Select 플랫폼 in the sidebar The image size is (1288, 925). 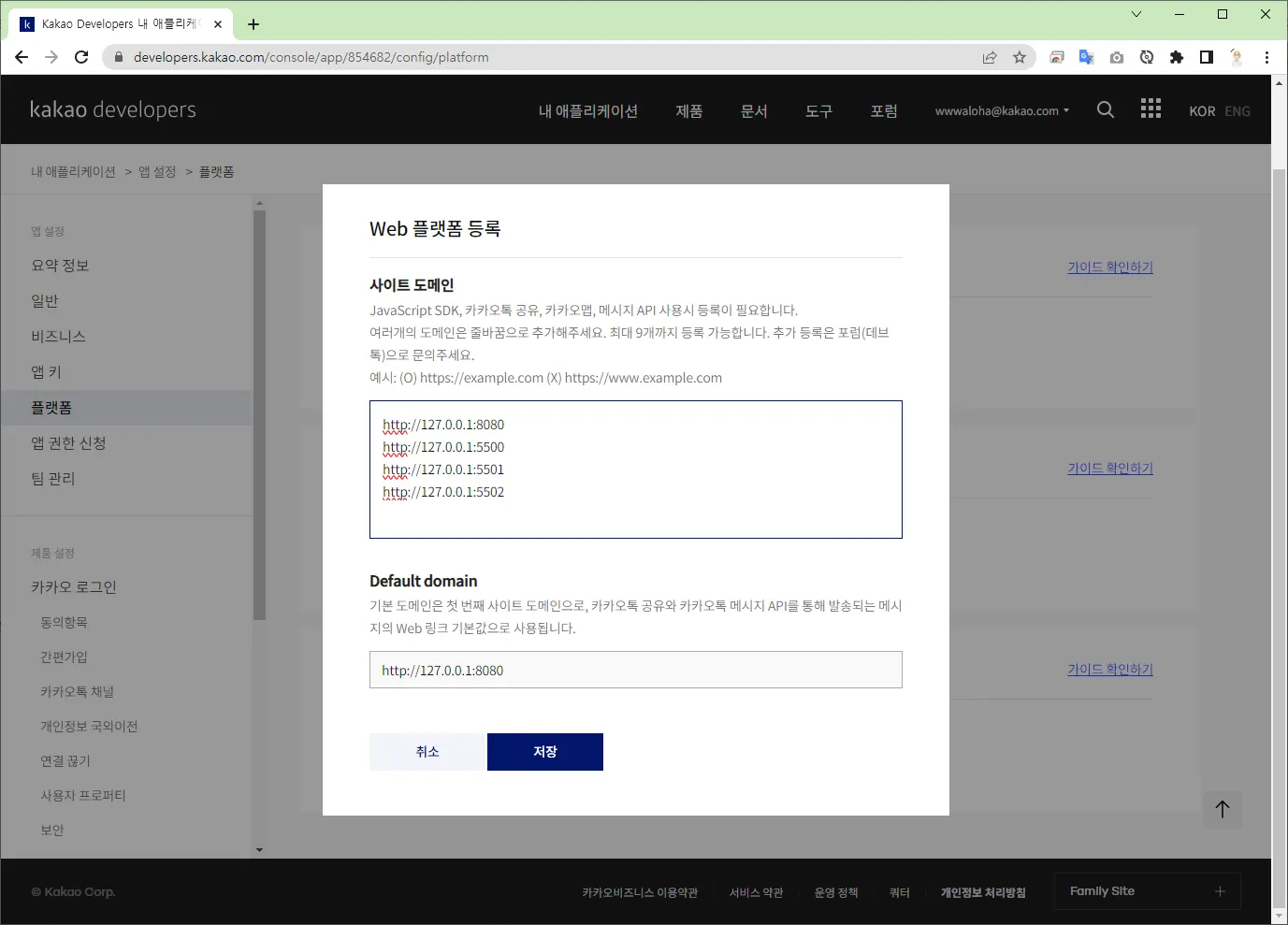click(x=126, y=408)
